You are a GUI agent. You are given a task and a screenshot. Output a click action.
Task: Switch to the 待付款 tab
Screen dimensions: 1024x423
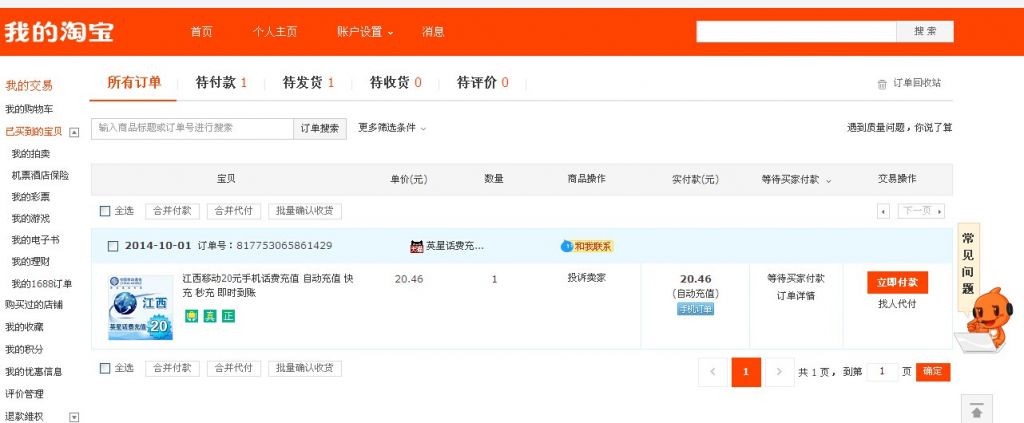221,83
